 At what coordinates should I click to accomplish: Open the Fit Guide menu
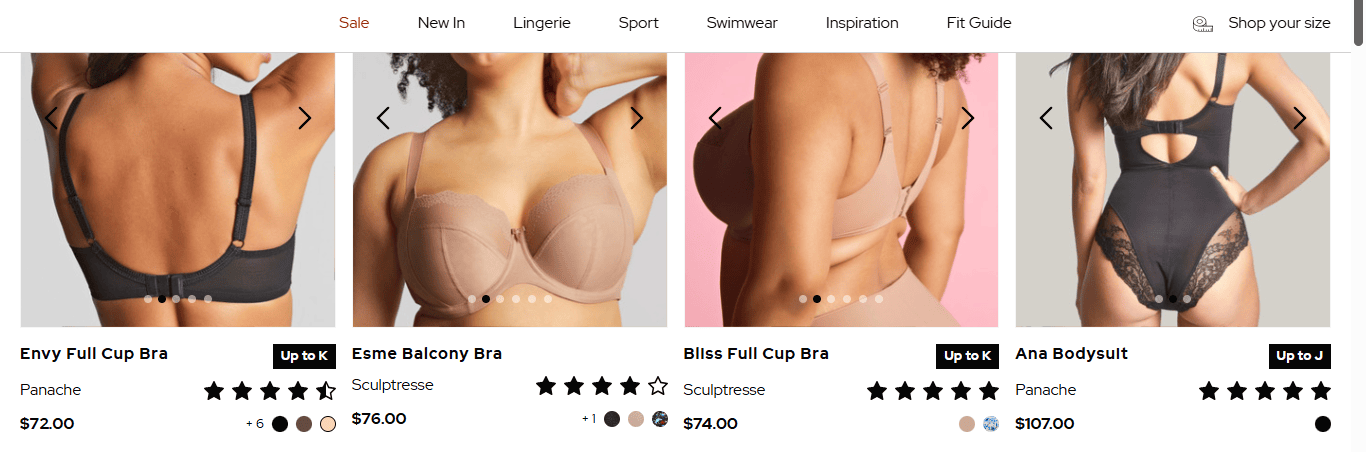point(979,23)
